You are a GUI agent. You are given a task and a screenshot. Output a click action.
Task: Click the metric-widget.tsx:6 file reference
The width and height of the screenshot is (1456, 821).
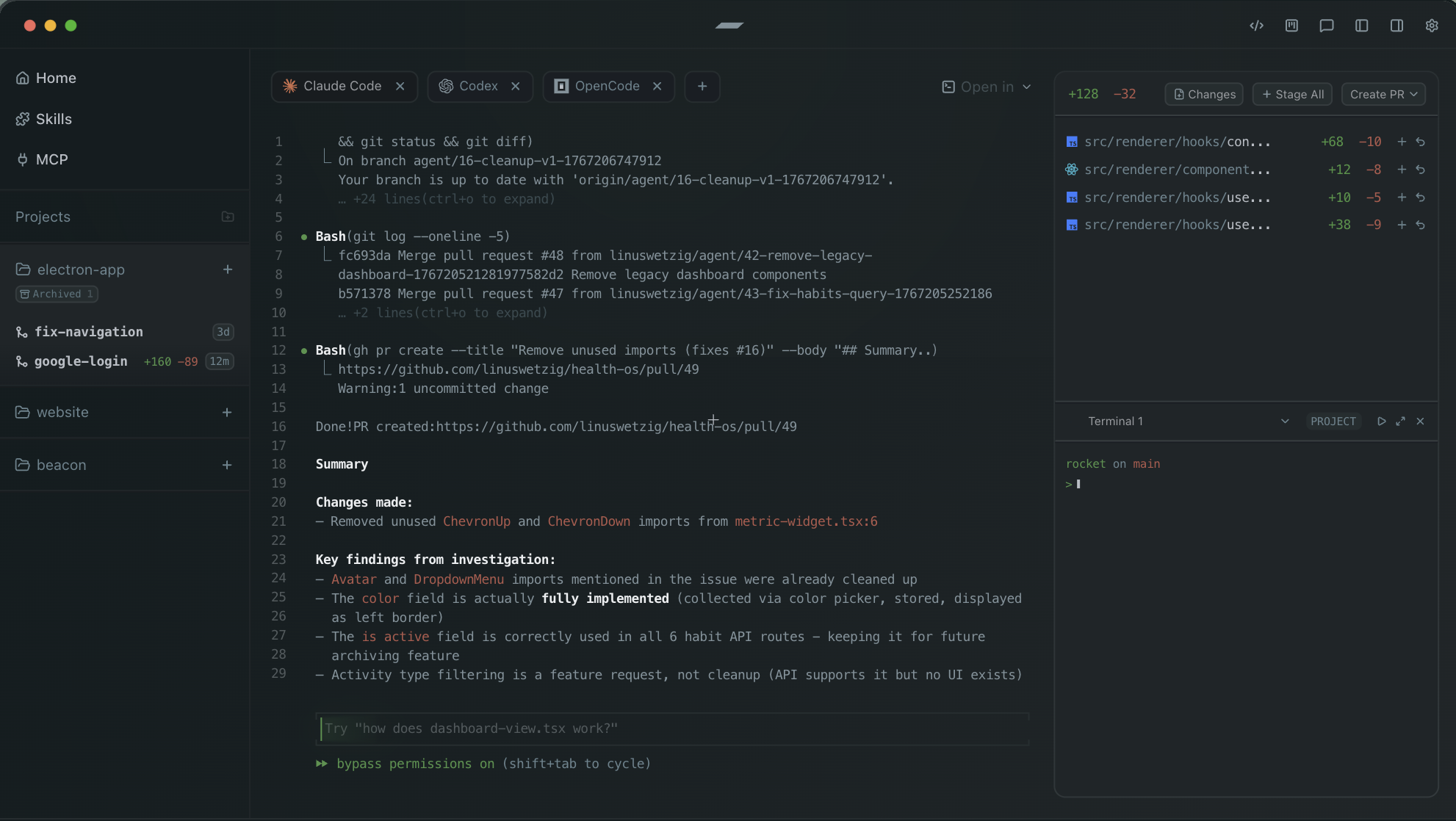click(806, 521)
